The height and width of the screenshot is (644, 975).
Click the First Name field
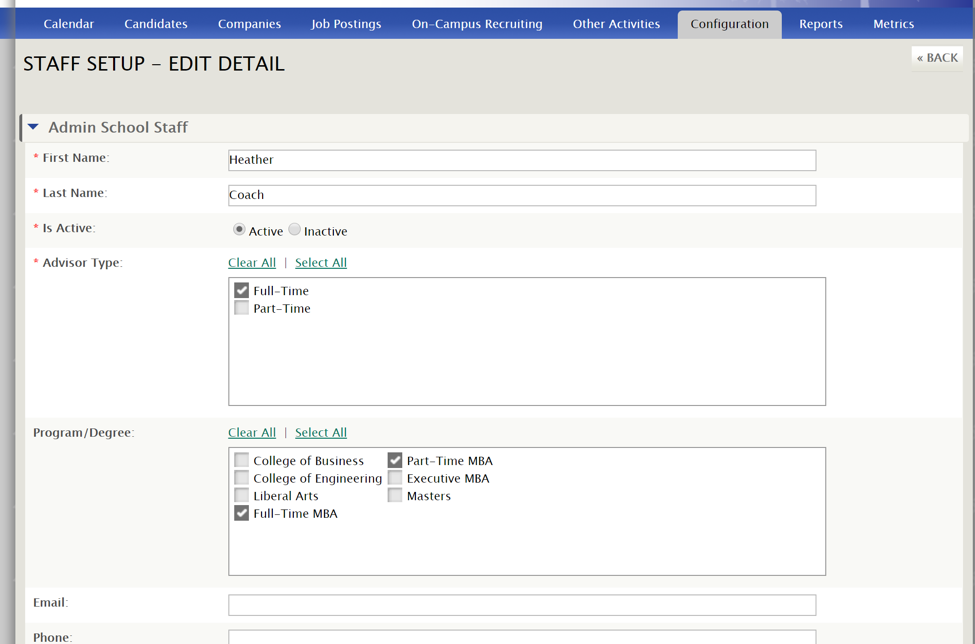(x=522, y=160)
